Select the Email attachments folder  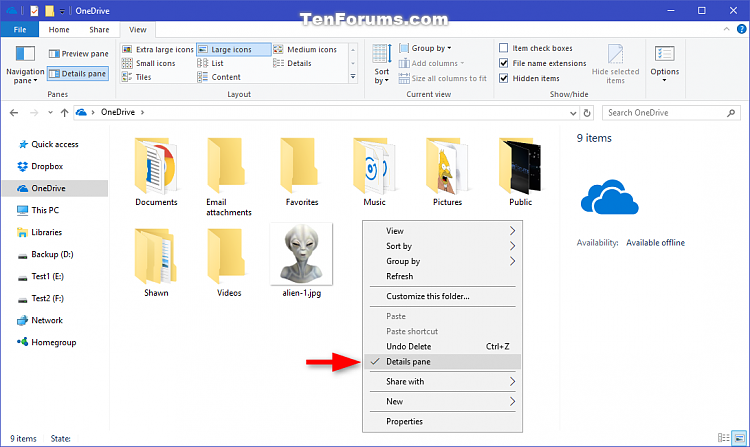pos(229,177)
